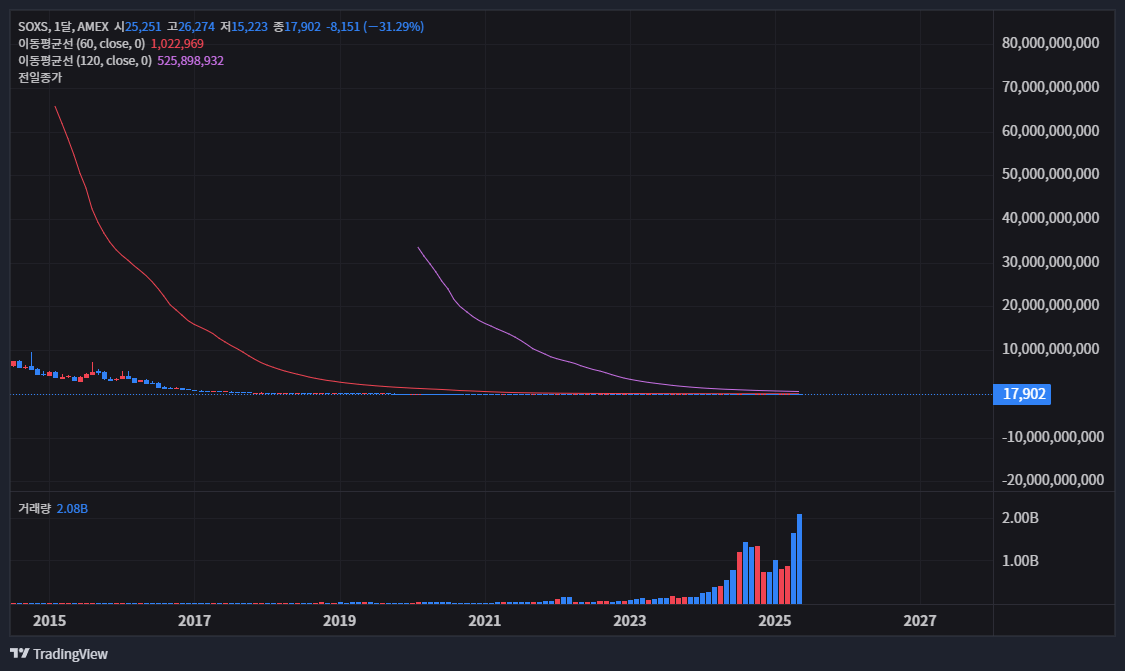Screen dimensions: 1125x671
Task: Click the -20,000,000,000 price axis label
Action: click(x=1053, y=480)
